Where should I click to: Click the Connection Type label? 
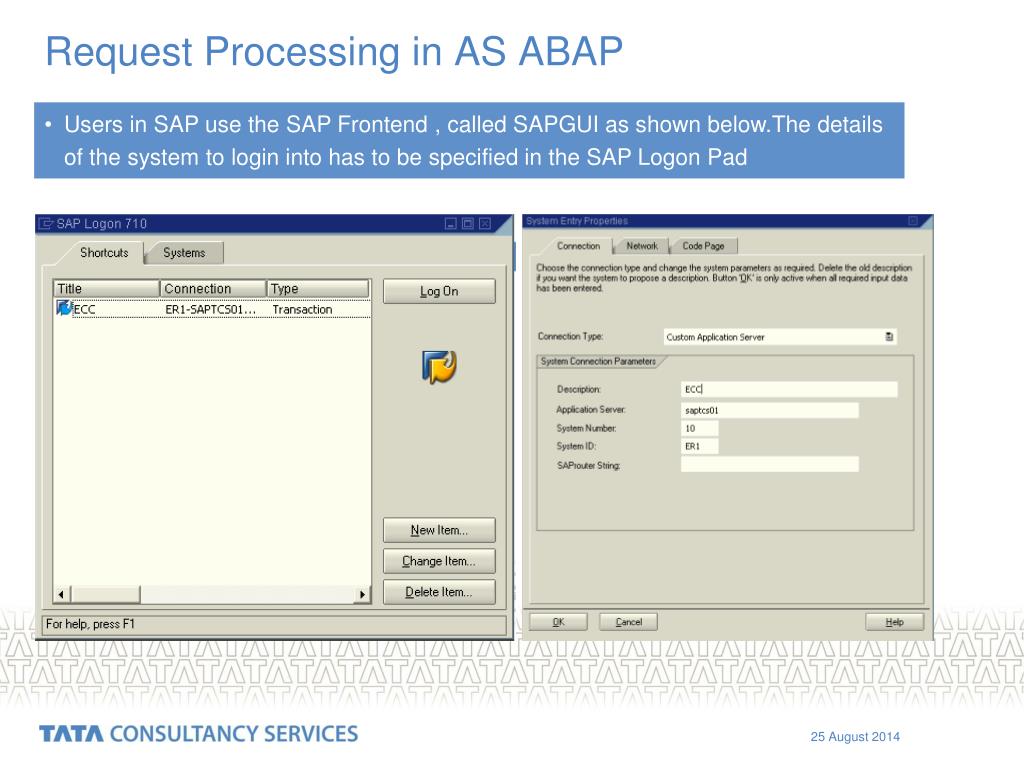click(x=570, y=336)
